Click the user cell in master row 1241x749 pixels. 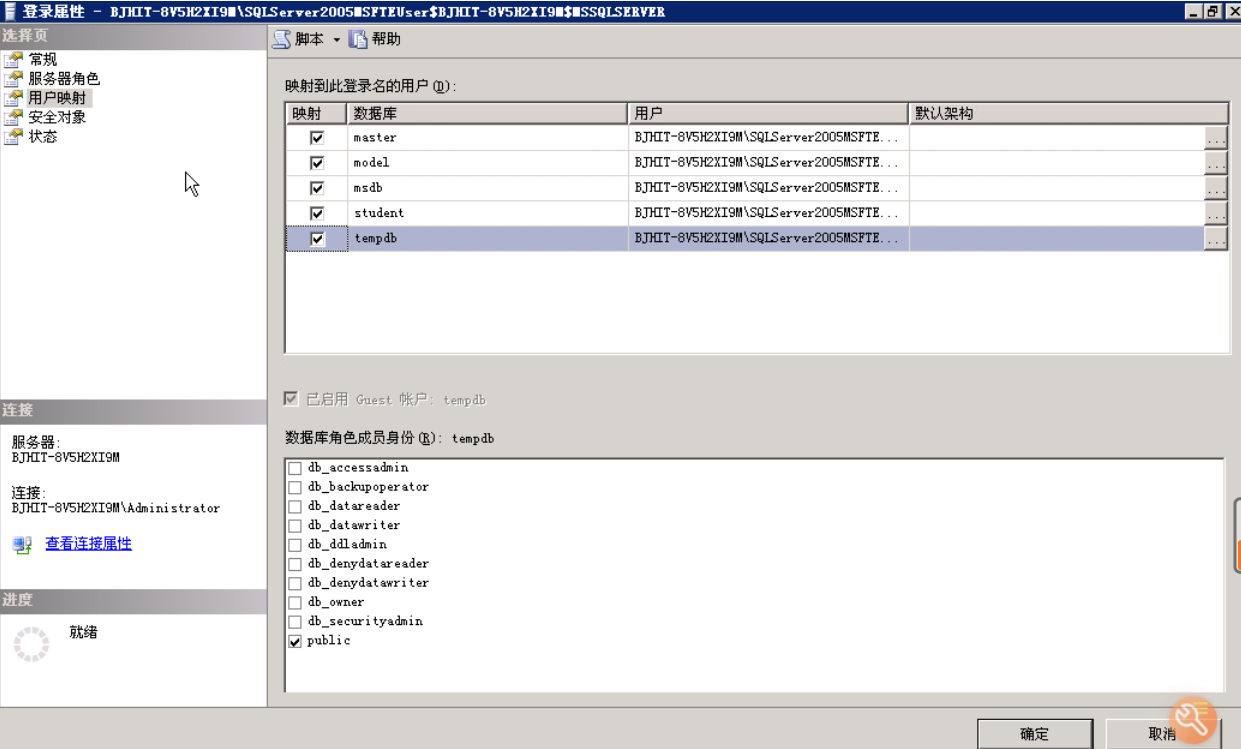pos(768,138)
